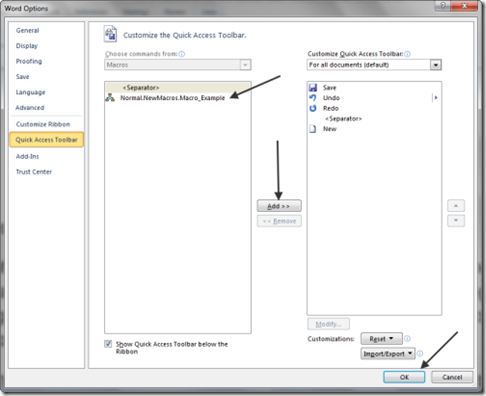The image size is (486, 396).
Task: Open the Proofing options category
Action: coord(29,61)
